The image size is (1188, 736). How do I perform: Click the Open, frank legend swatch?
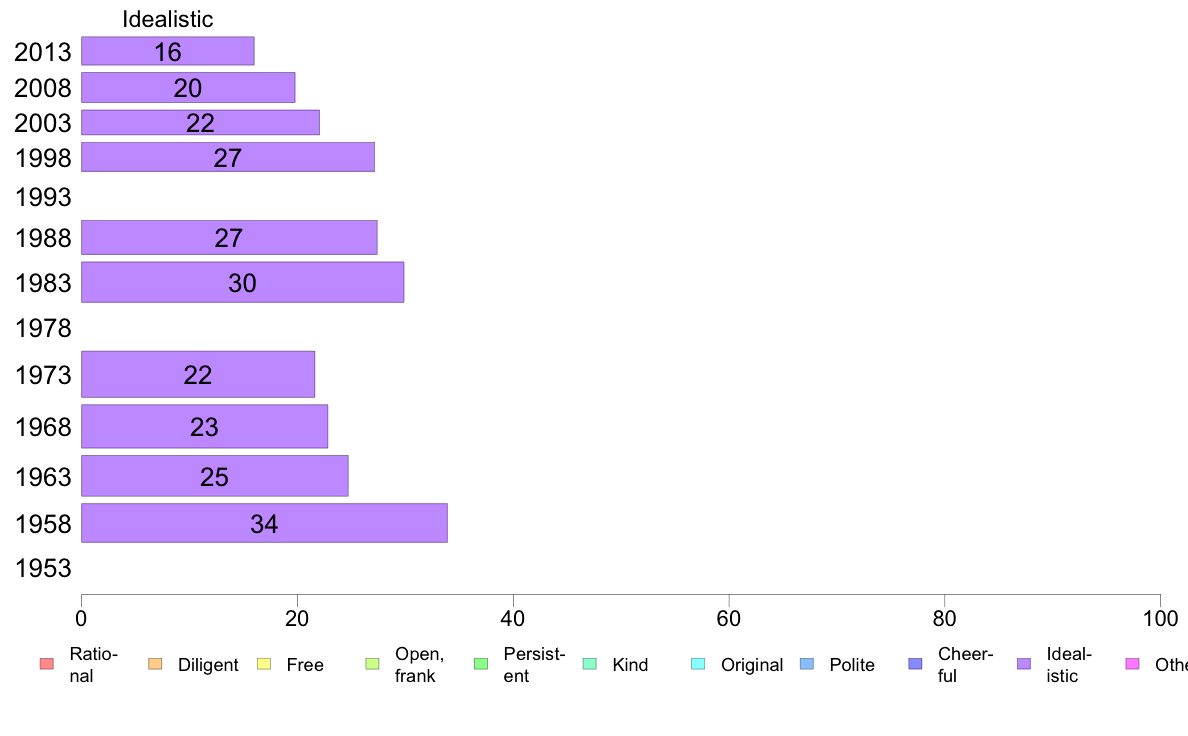pyautogui.click(x=372, y=664)
